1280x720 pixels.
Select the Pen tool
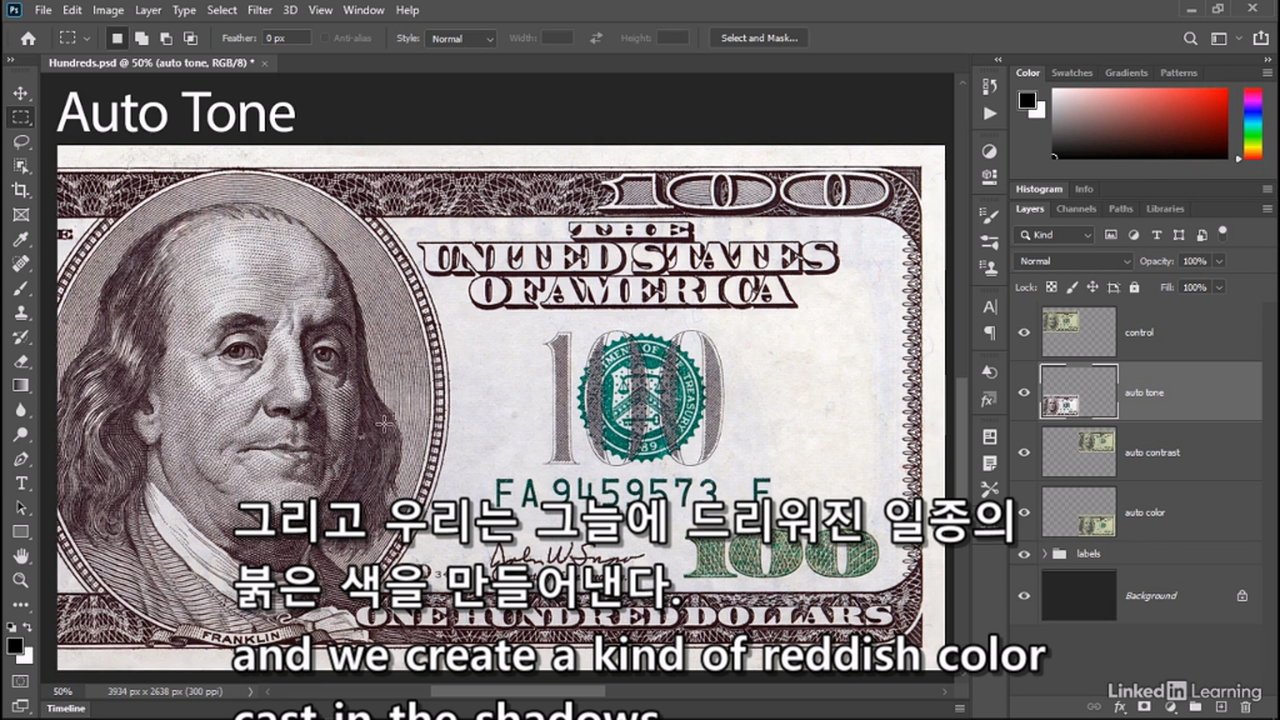tap(21, 459)
